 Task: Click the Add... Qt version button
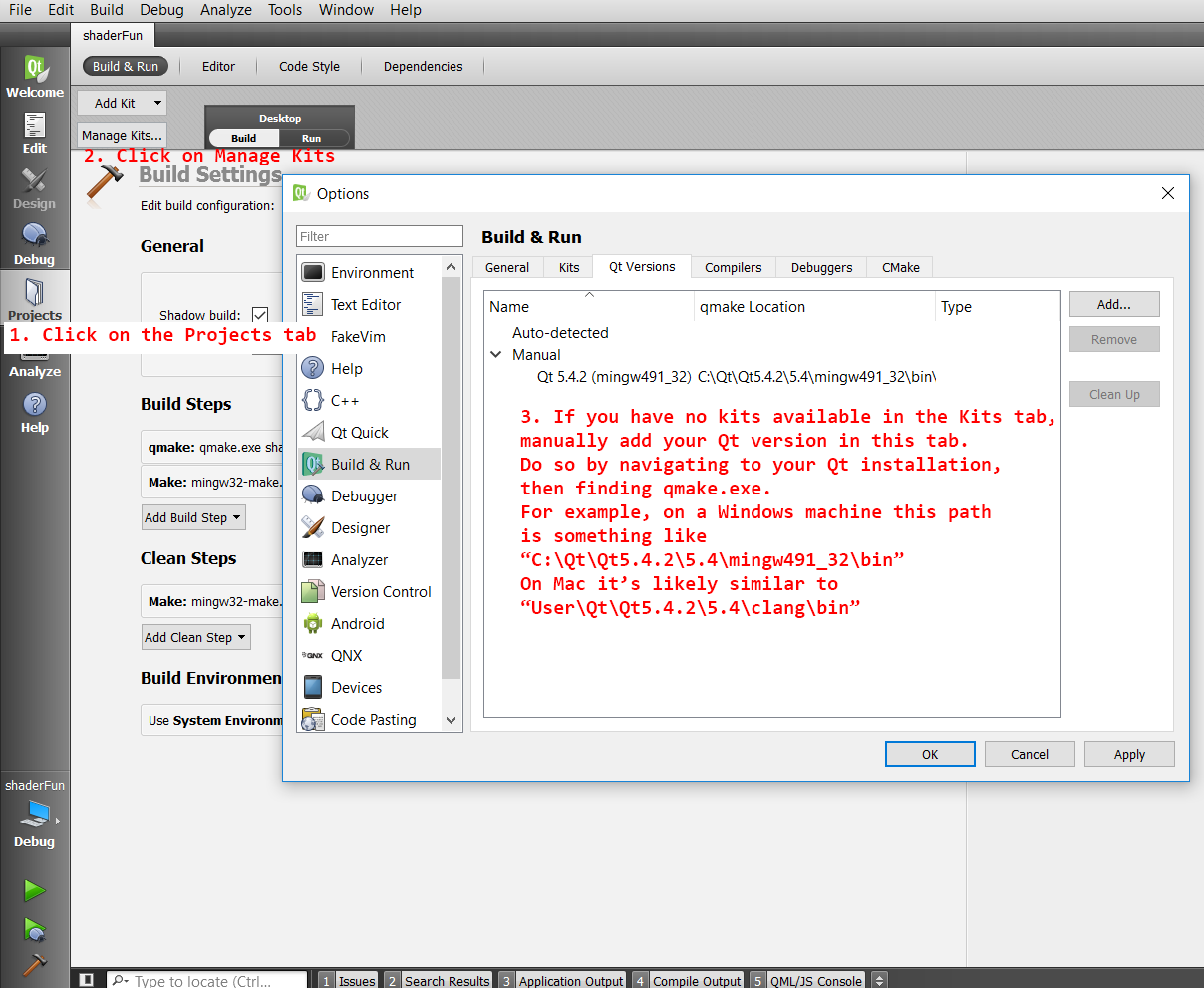click(x=1114, y=304)
